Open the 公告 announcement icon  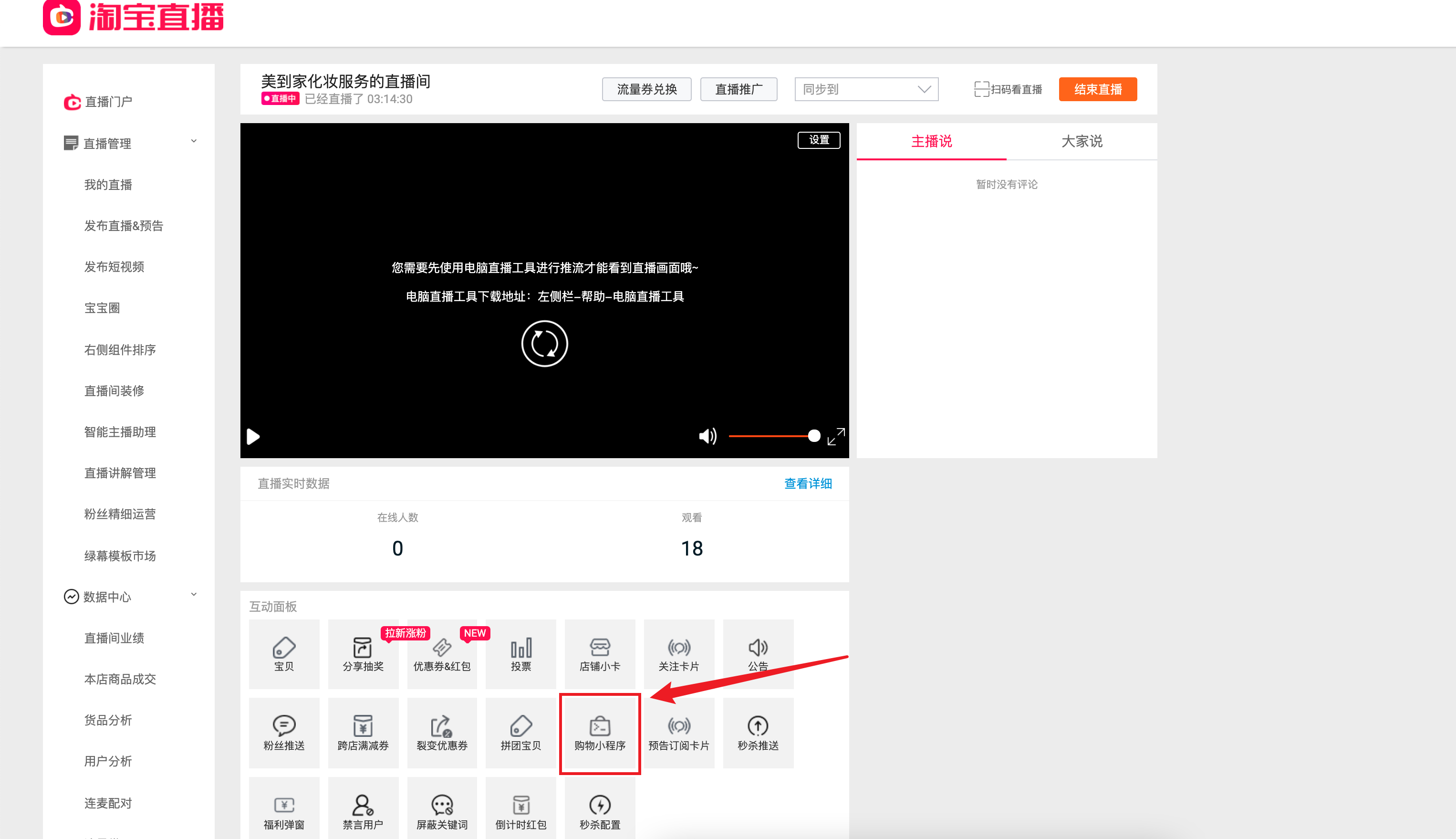[758, 653]
